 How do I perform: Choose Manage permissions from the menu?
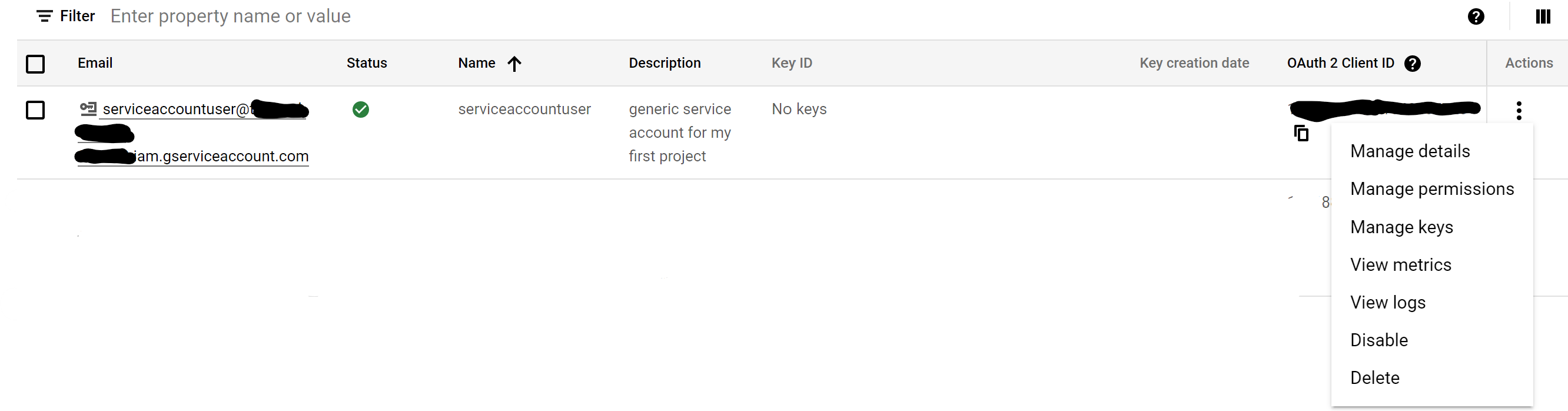tap(1431, 189)
